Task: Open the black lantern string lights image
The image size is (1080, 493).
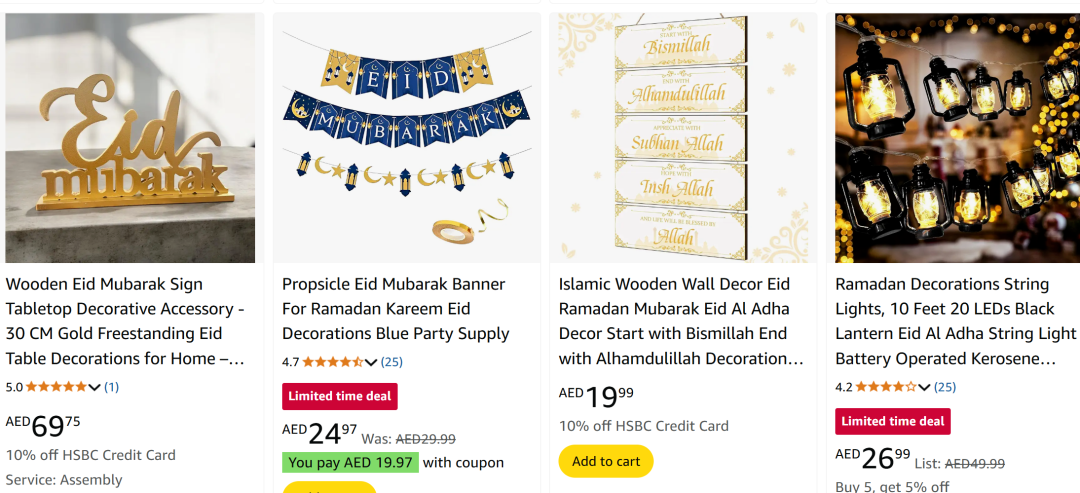Action: pos(957,138)
